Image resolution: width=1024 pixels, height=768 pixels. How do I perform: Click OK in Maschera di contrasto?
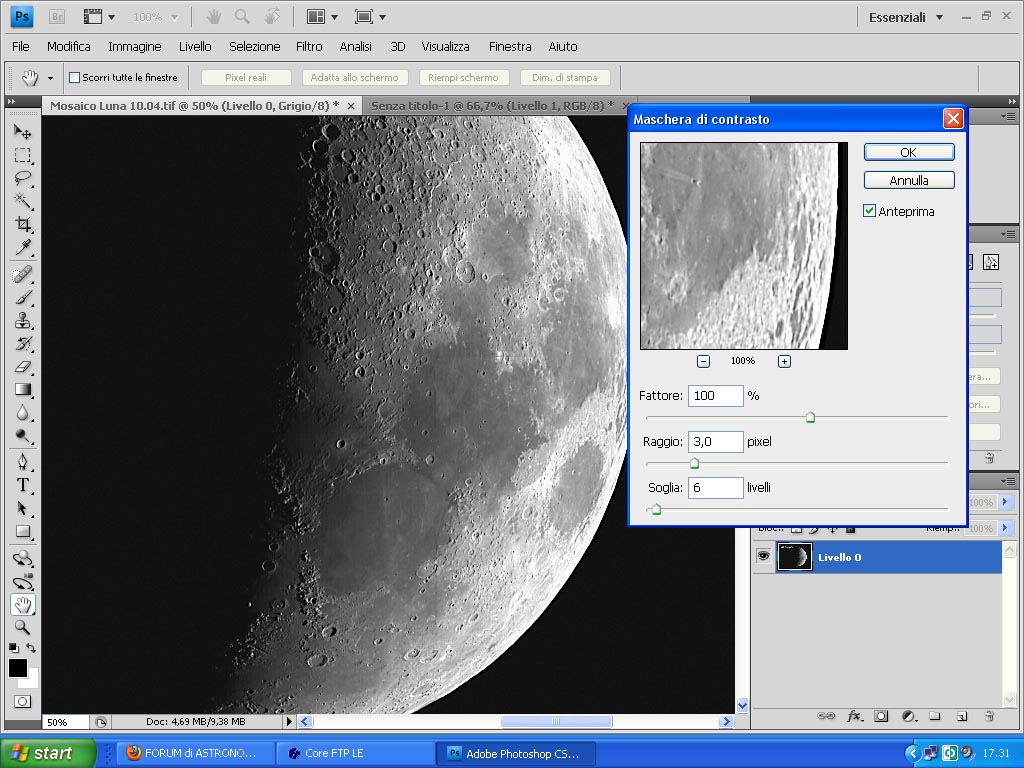pyautogui.click(x=908, y=152)
